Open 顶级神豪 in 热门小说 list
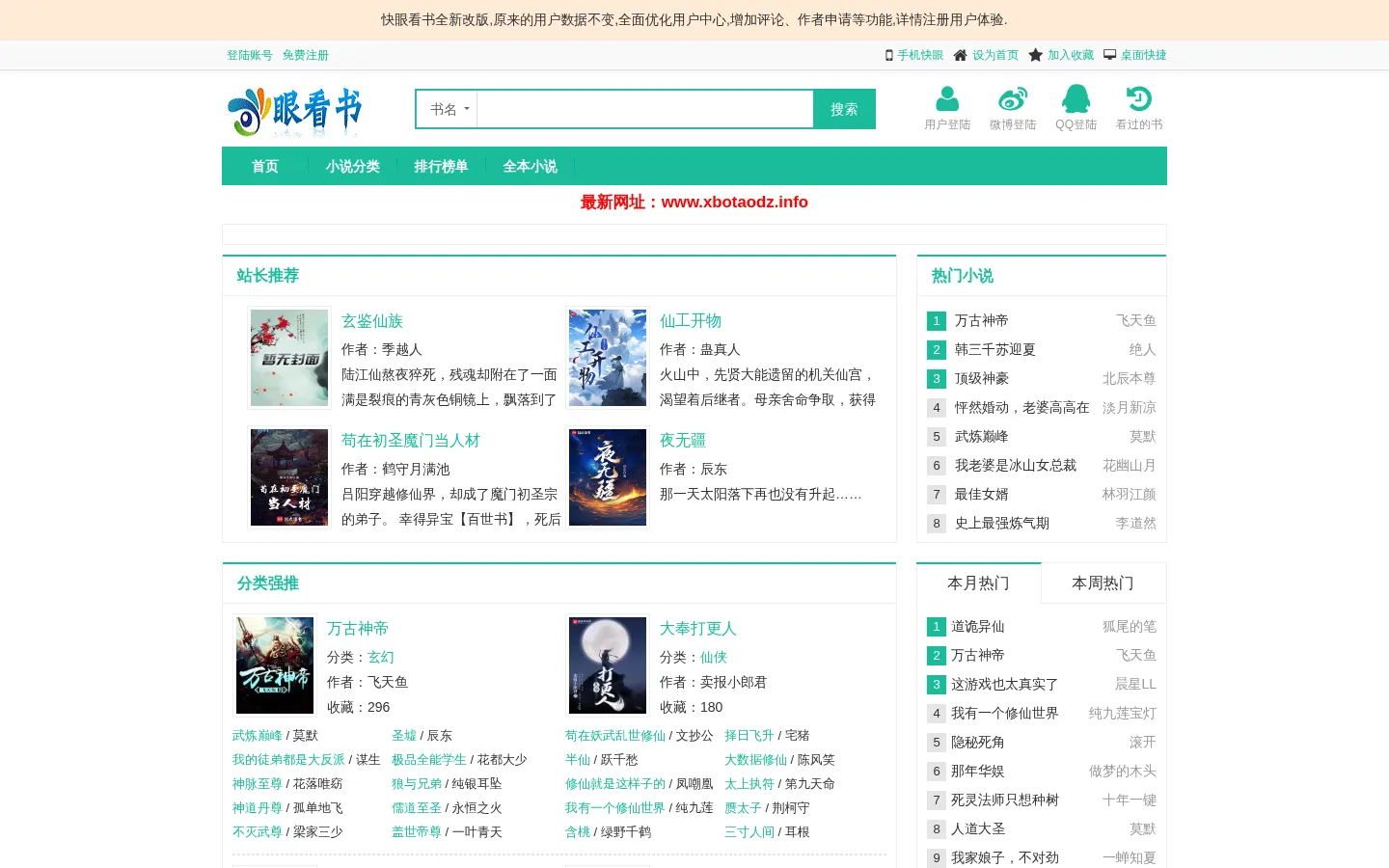This screenshot has height=868, width=1389. coord(982,378)
